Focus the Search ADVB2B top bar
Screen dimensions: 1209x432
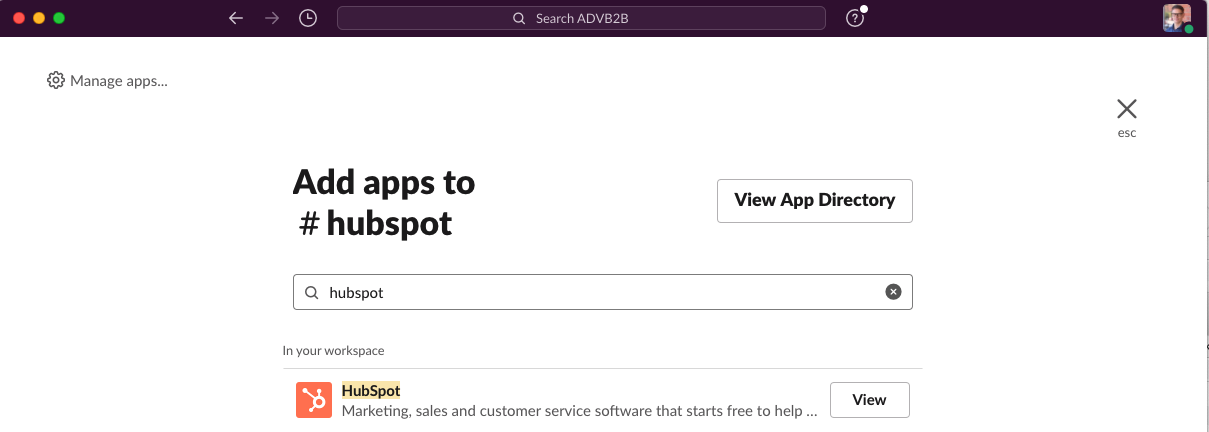pyautogui.click(x=581, y=18)
